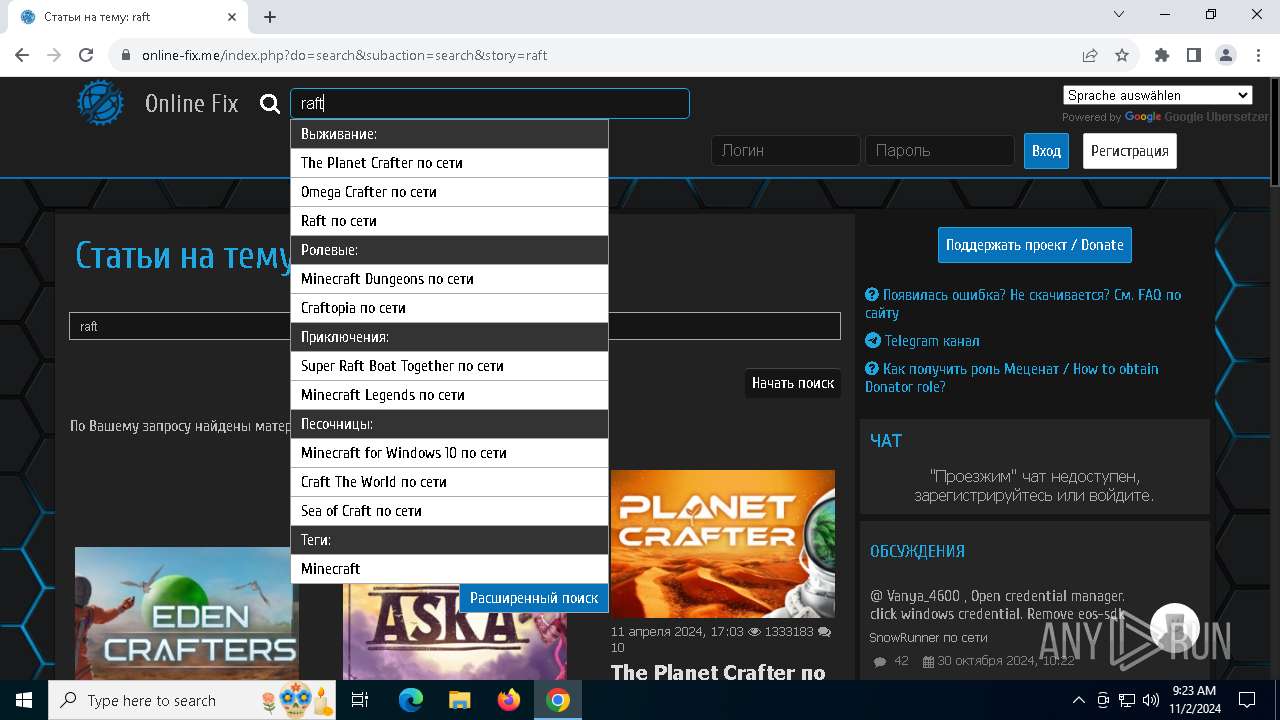Image resolution: width=1280 pixels, height=720 pixels.
Task: Share this page via share icon
Action: [x=1090, y=55]
